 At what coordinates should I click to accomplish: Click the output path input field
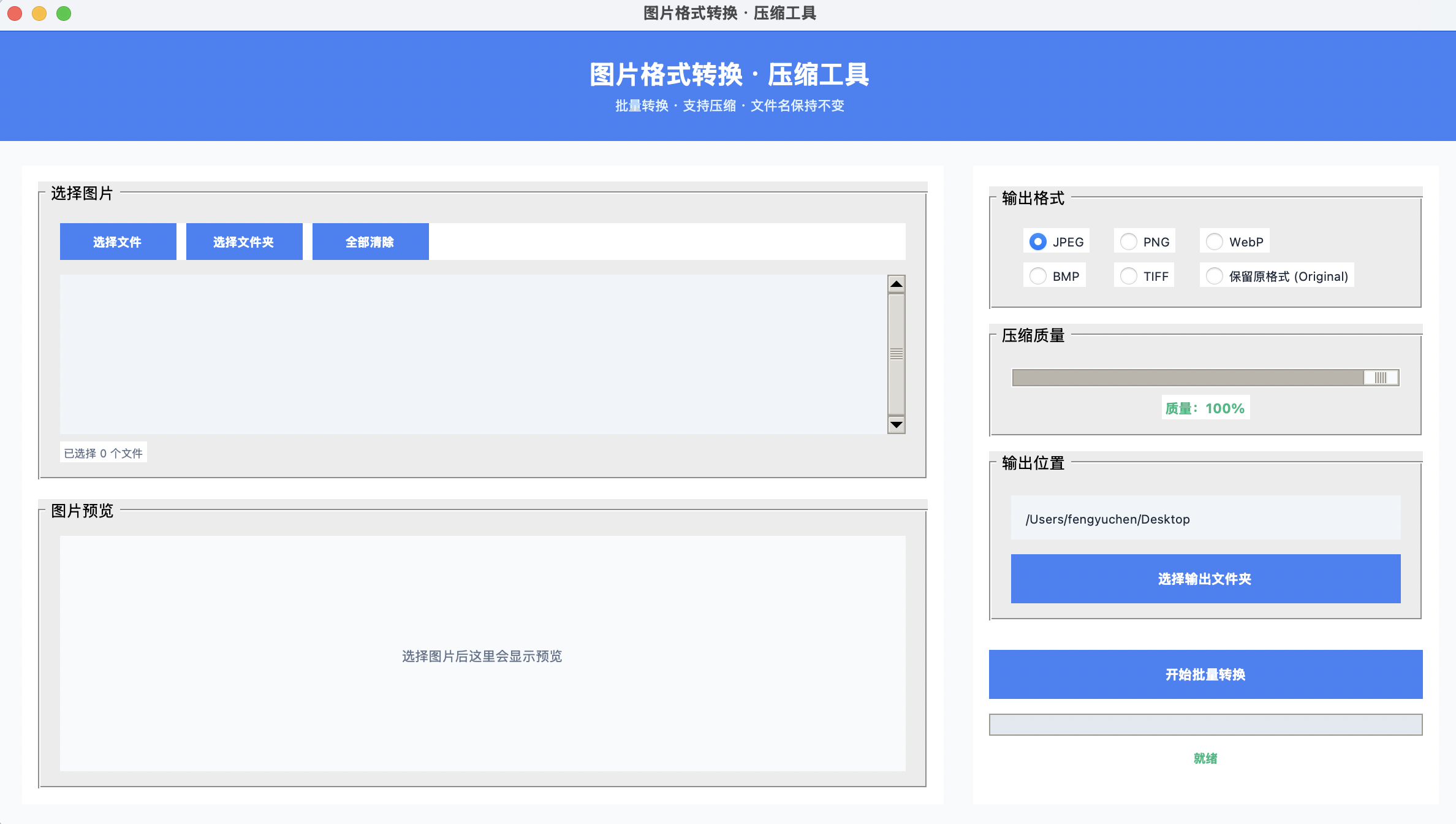(x=1205, y=519)
